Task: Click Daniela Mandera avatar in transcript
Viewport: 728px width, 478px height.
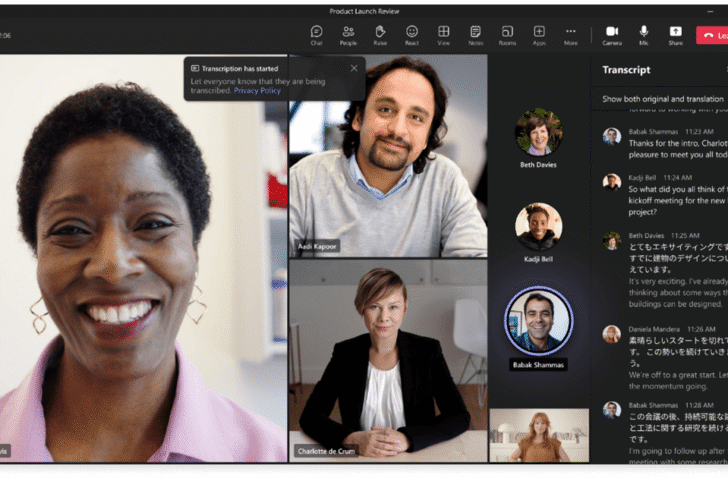Action: click(612, 334)
